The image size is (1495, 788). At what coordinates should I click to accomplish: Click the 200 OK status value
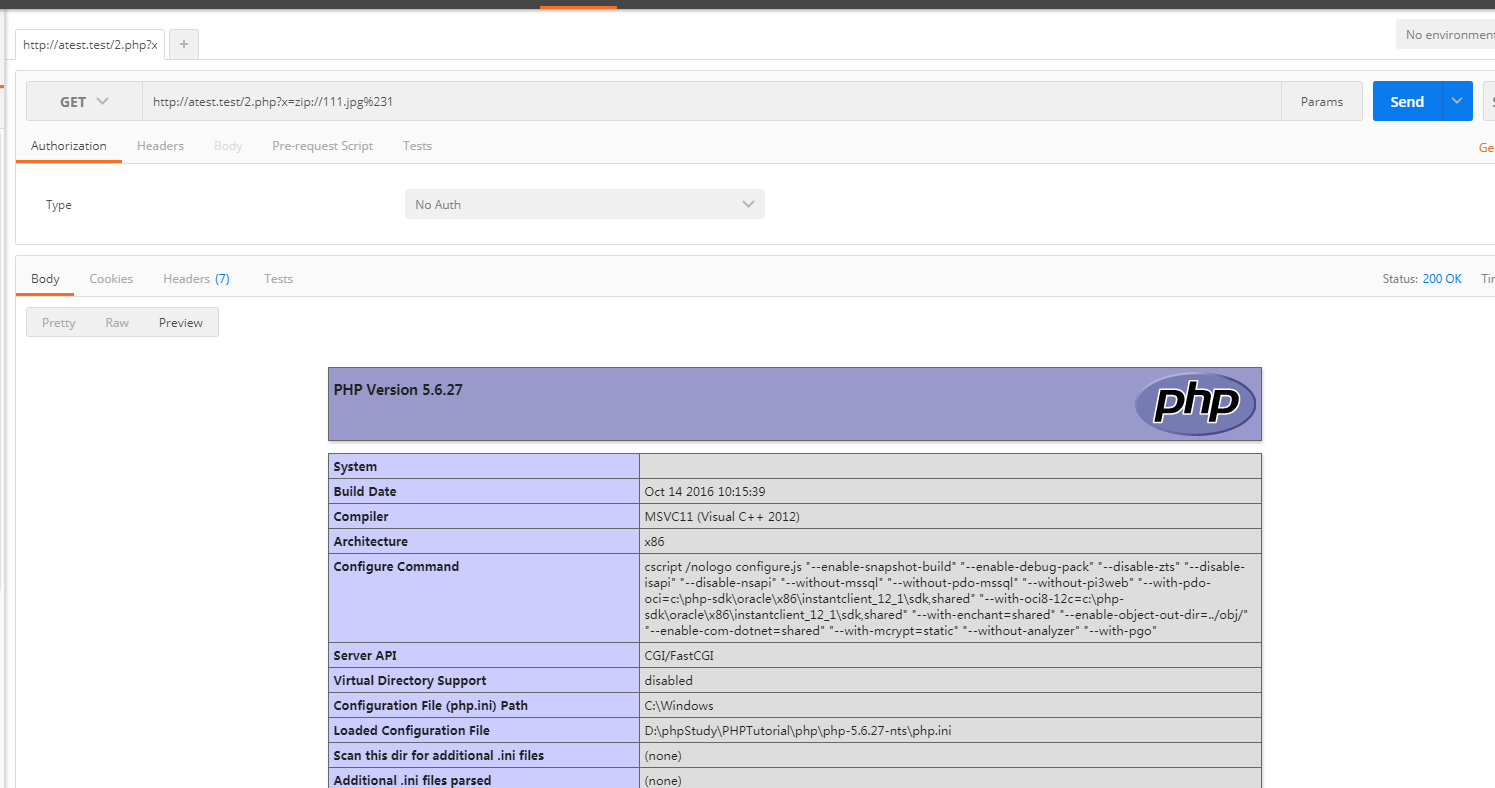coord(1442,279)
